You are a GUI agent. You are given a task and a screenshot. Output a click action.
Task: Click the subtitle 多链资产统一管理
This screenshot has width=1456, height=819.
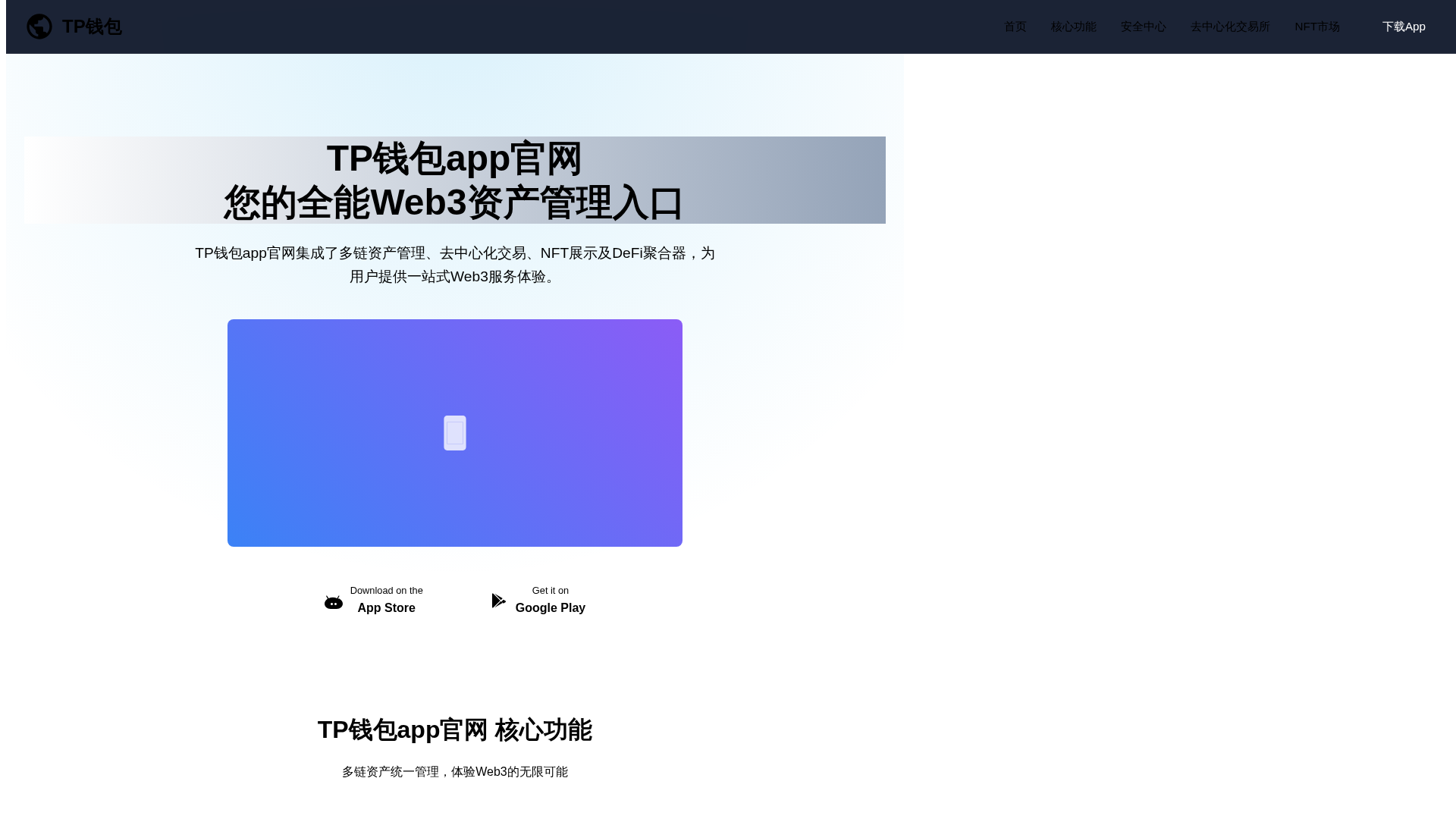455,772
